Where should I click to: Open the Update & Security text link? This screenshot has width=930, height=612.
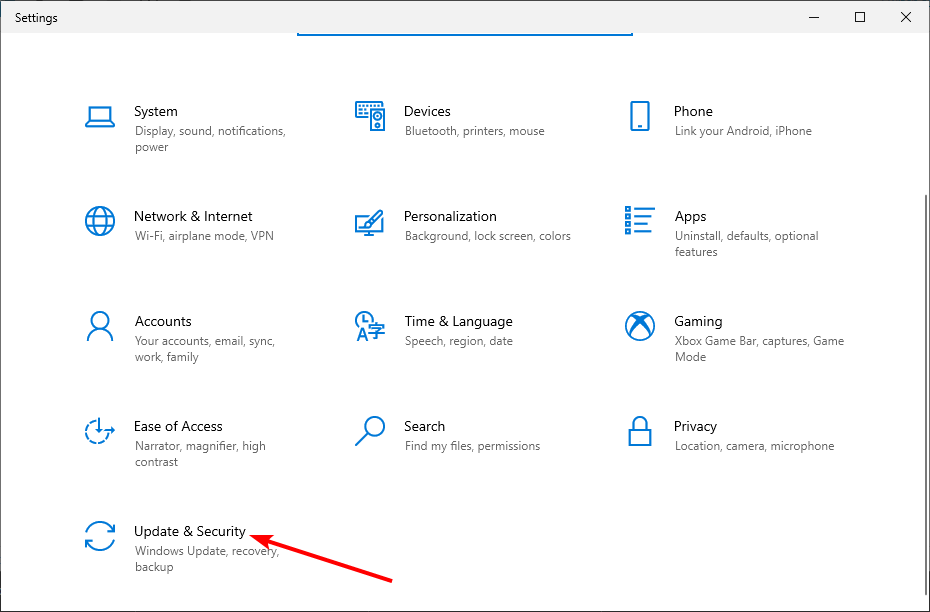190,531
